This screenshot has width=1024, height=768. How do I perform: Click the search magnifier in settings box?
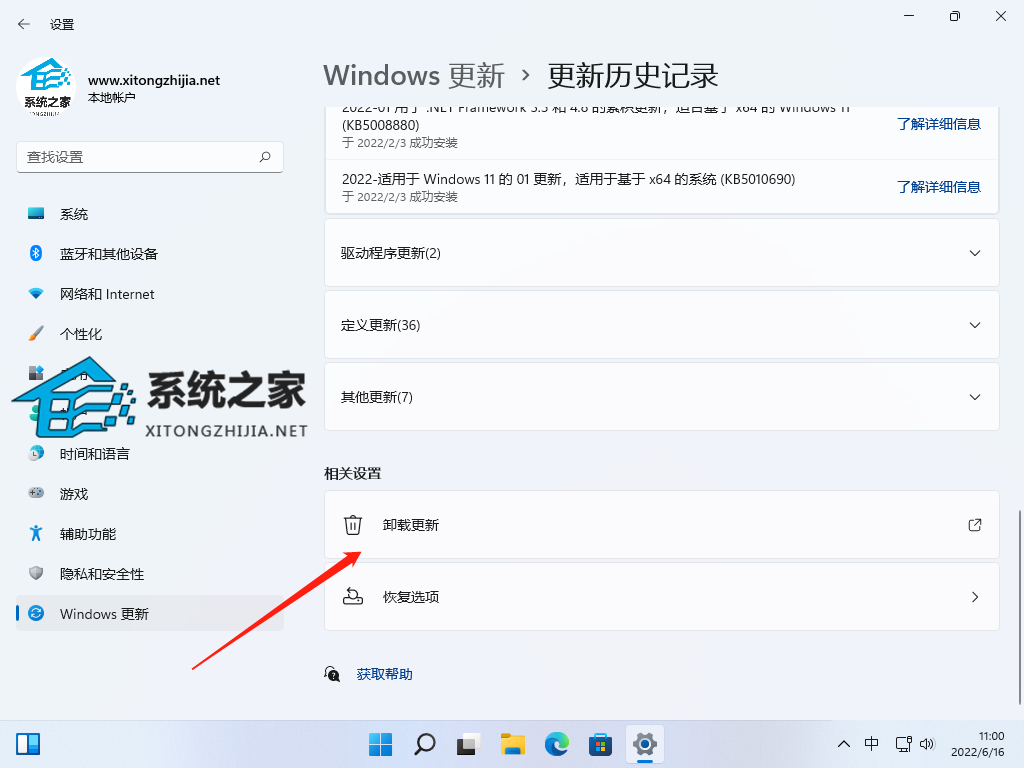265,157
